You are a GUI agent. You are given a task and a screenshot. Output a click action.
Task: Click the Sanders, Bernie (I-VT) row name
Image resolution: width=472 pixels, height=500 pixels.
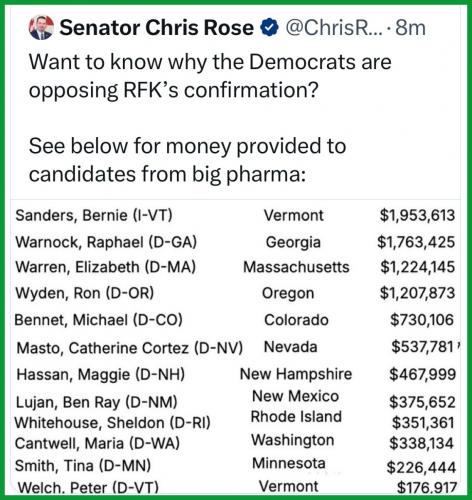94,215
